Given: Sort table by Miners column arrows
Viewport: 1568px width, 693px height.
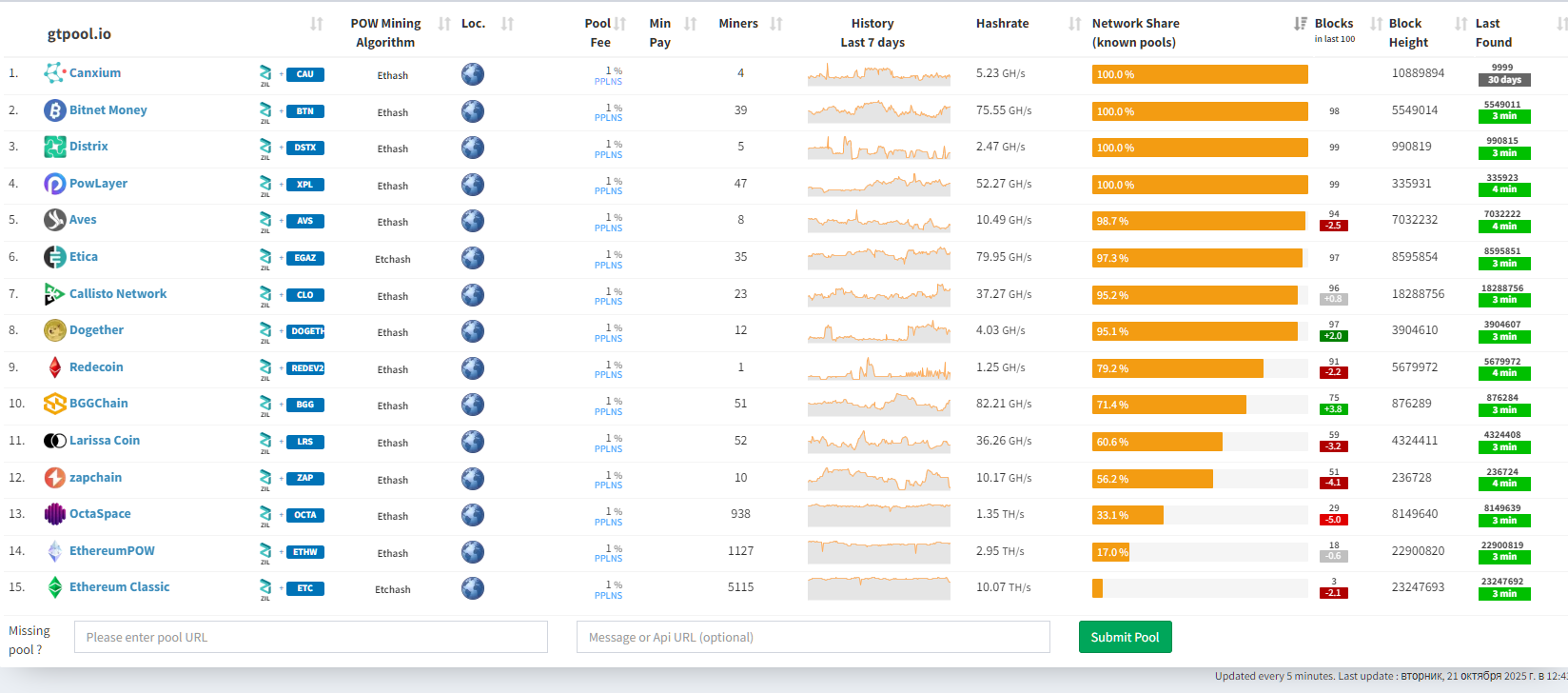Looking at the screenshot, I should pos(776,24).
